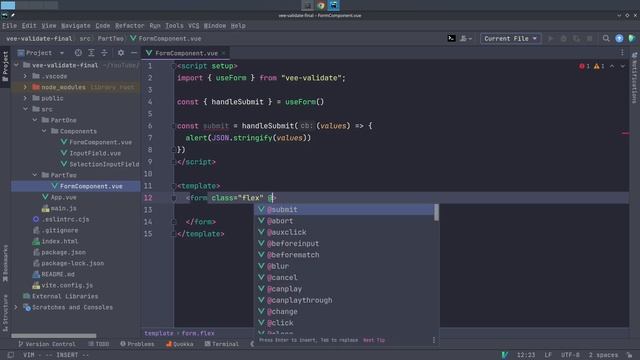Open the Current File run configuration dropdown
Image resolution: width=640 pixels, height=360 pixels.
[x=511, y=38]
